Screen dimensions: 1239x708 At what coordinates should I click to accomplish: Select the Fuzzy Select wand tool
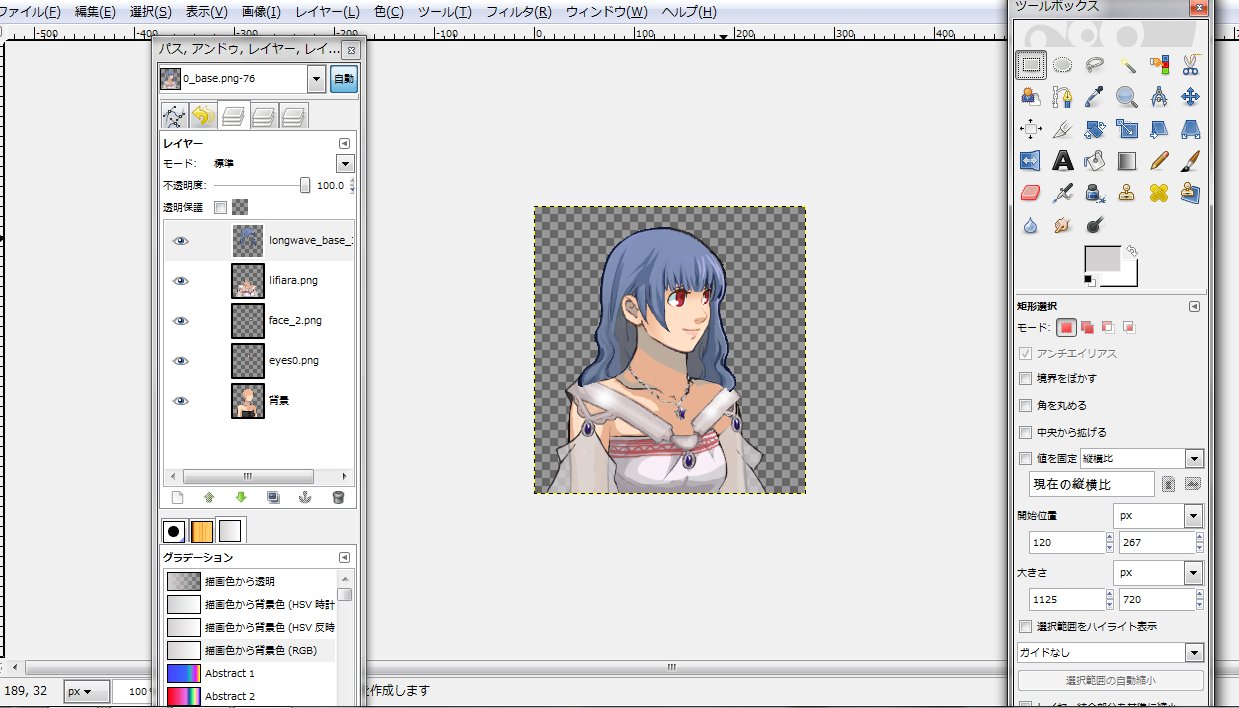tap(1127, 65)
